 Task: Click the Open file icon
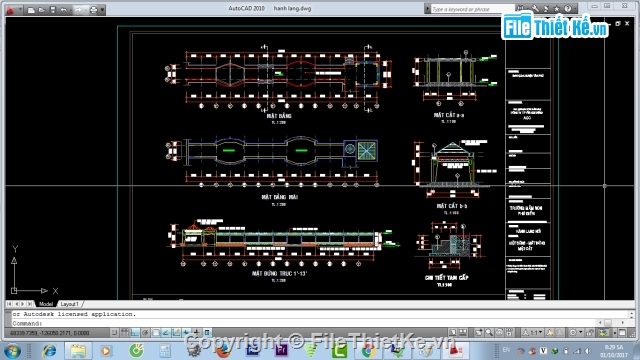pos(42,10)
